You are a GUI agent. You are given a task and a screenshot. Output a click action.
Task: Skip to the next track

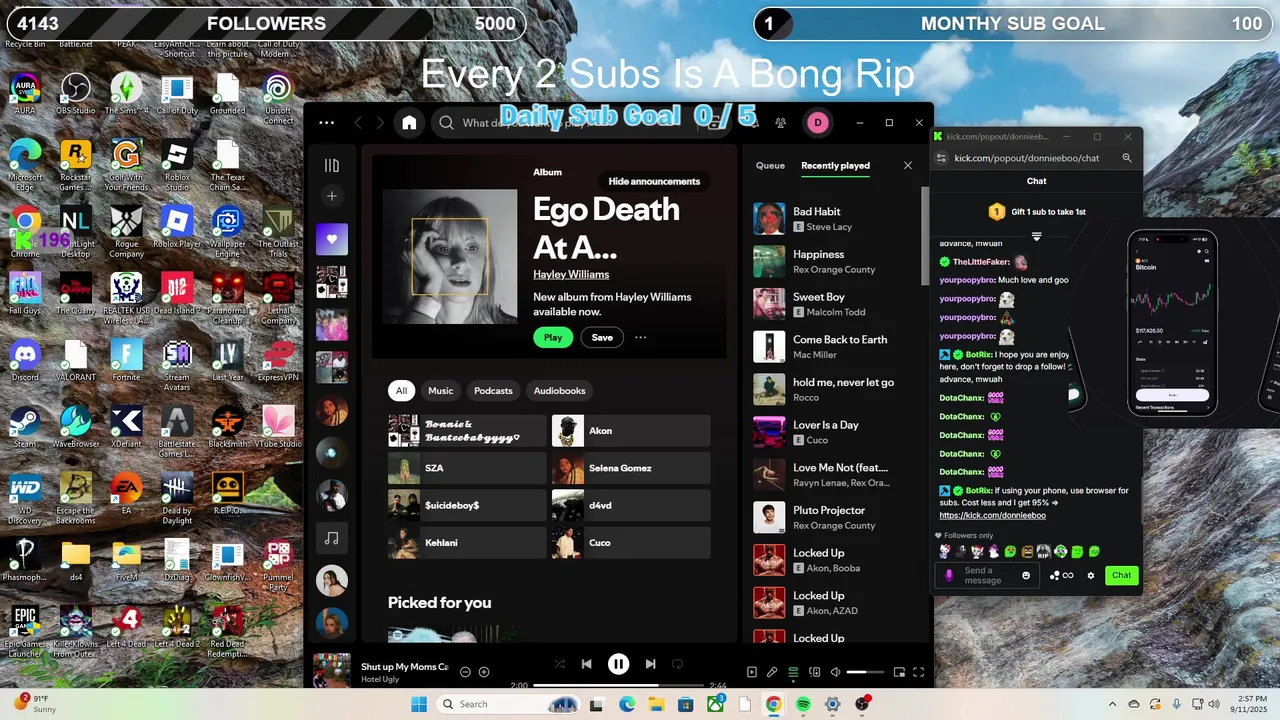[650, 664]
